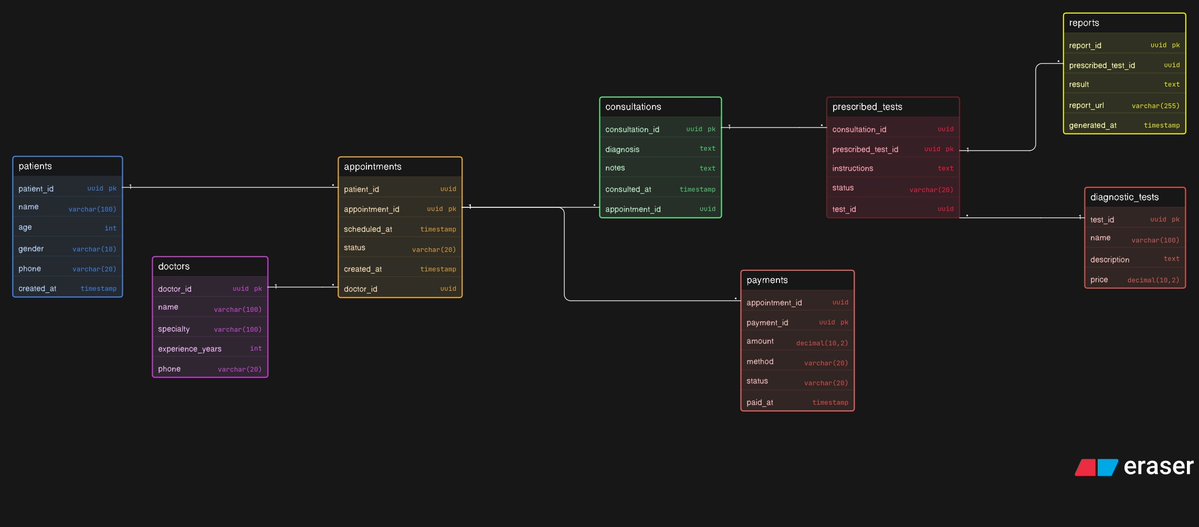Select the diagnostic_tests table header
Viewport: 1199px width, 527px height.
[x=1135, y=197]
